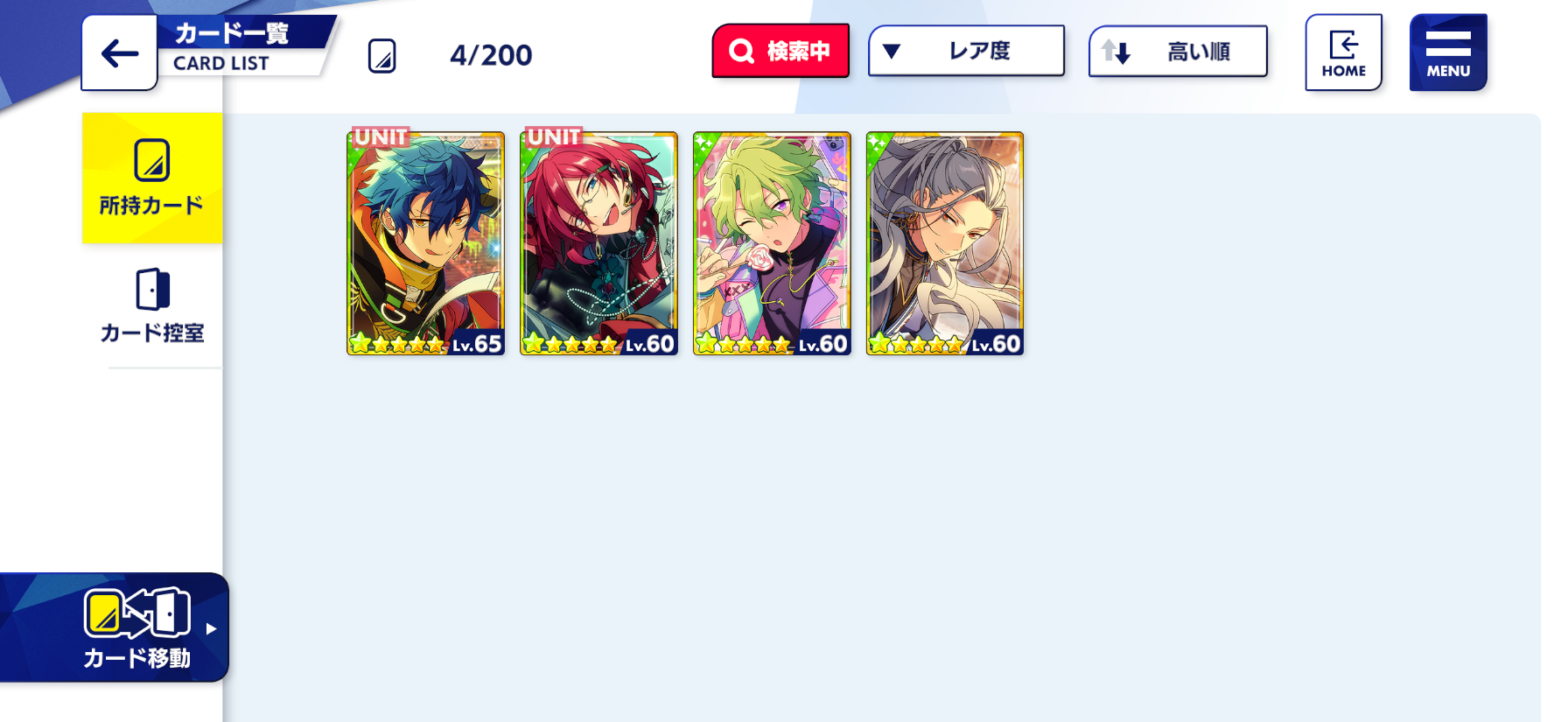1568x722 pixels.
Task: Open the red 検索中 search filter
Action: coord(780,51)
